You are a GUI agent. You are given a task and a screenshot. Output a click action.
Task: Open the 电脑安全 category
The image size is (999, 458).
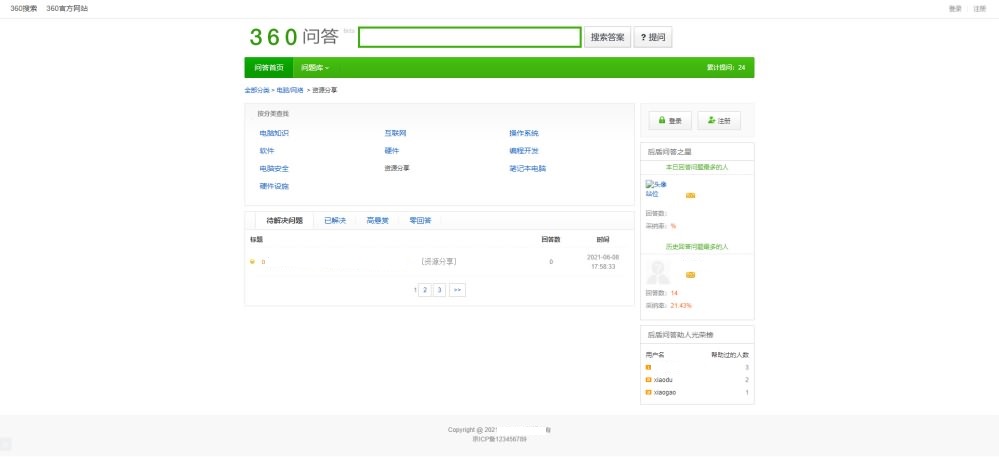(x=274, y=169)
